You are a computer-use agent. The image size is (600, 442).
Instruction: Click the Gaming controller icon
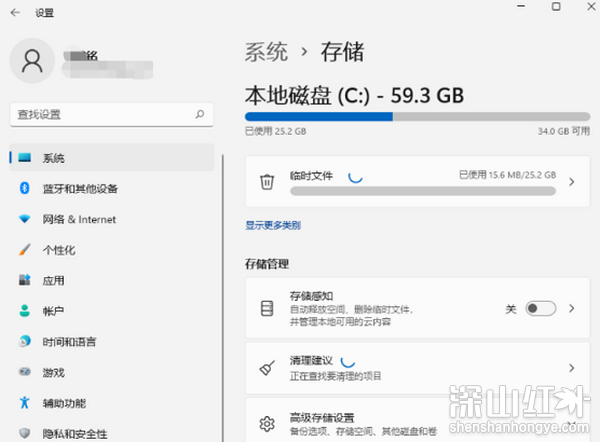[x=24, y=372]
